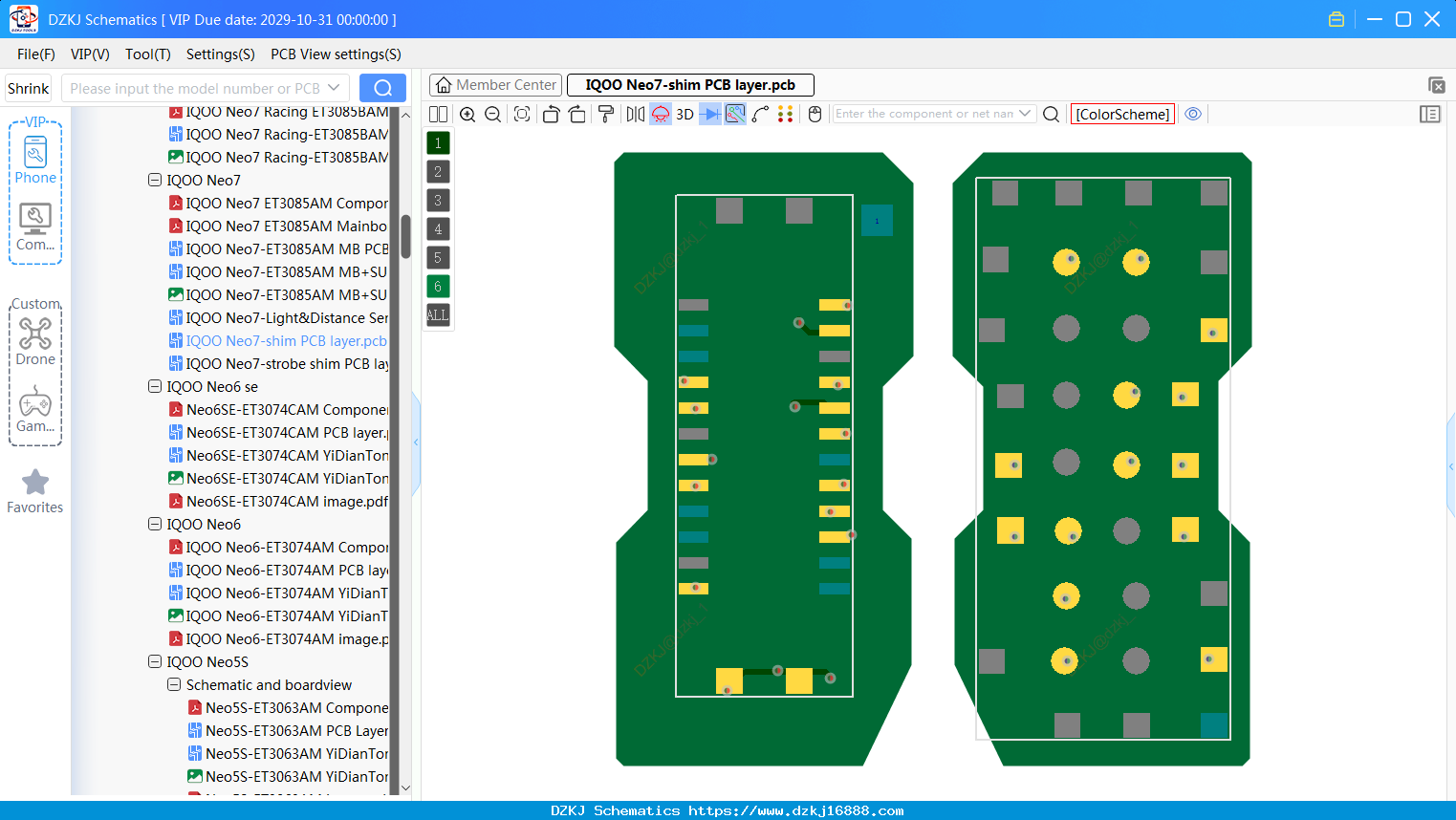This screenshot has height=820, width=1456.
Task: Switch to 3D view
Action: coord(685,115)
